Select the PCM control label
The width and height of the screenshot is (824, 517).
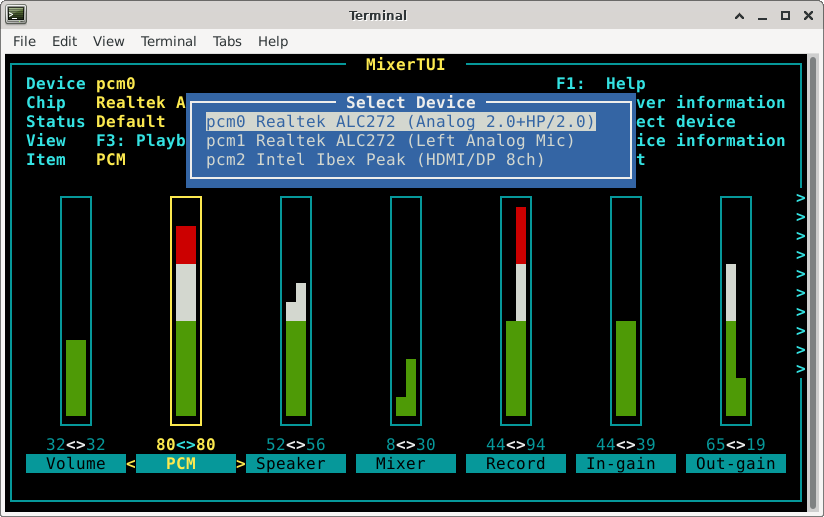[186, 464]
